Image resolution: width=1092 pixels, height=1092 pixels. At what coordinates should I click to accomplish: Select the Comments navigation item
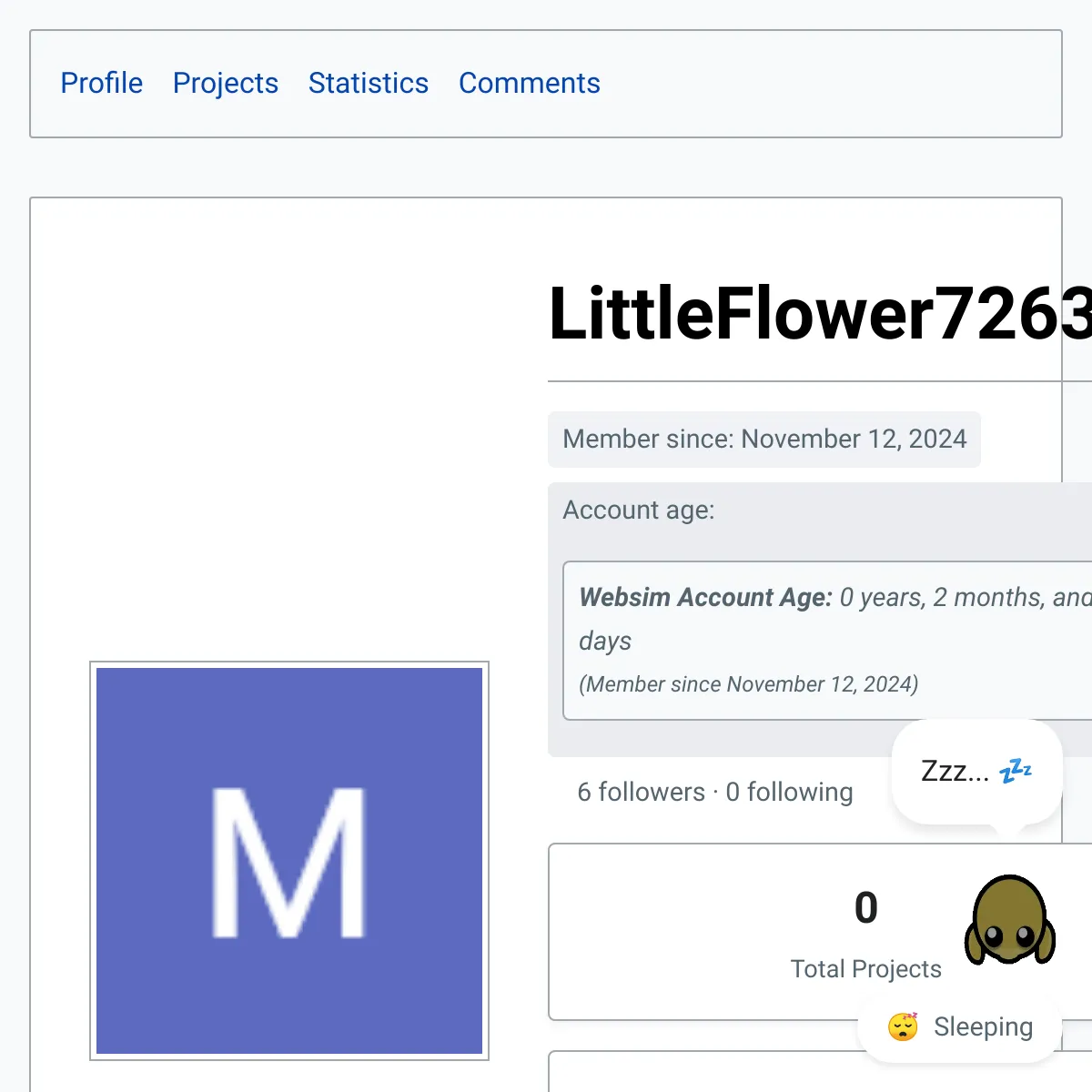click(530, 83)
